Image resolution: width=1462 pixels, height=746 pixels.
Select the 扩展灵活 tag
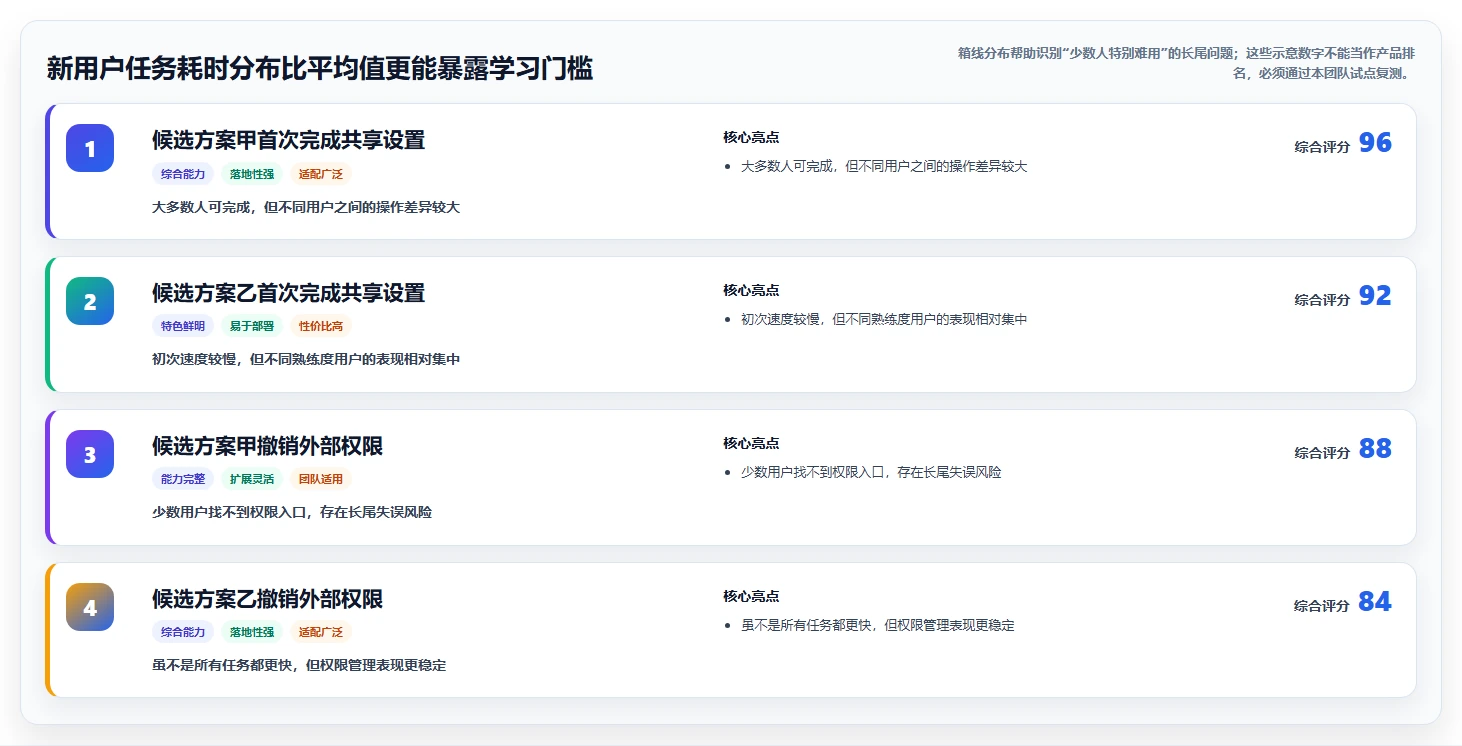[252, 479]
